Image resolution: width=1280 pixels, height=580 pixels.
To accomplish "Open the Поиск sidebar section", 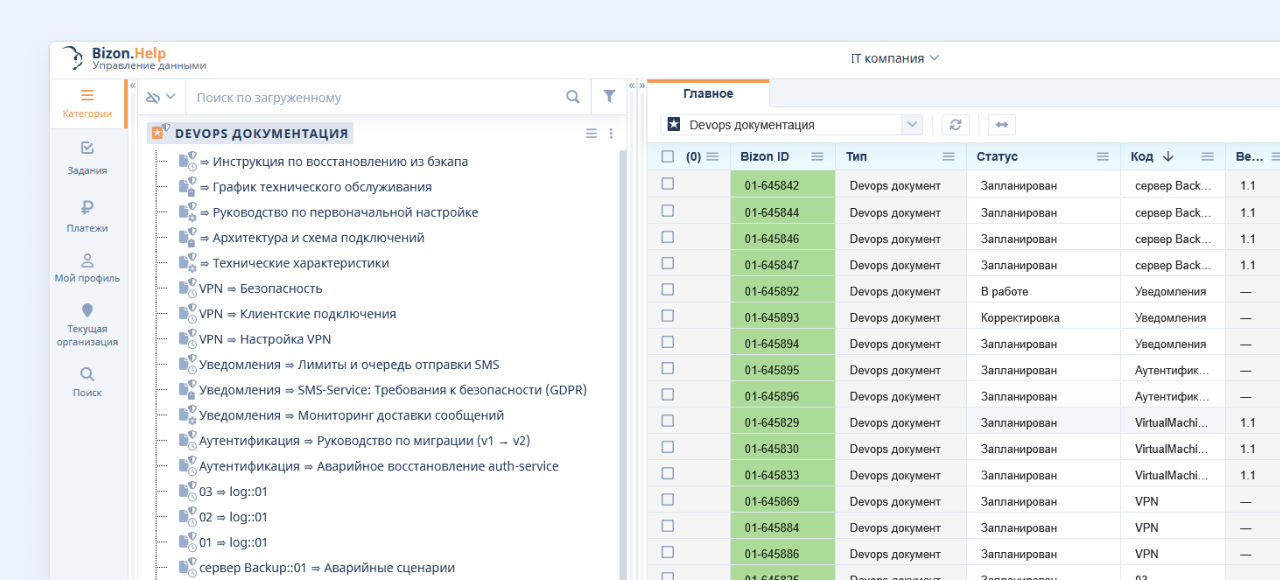I will click(x=87, y=382).
